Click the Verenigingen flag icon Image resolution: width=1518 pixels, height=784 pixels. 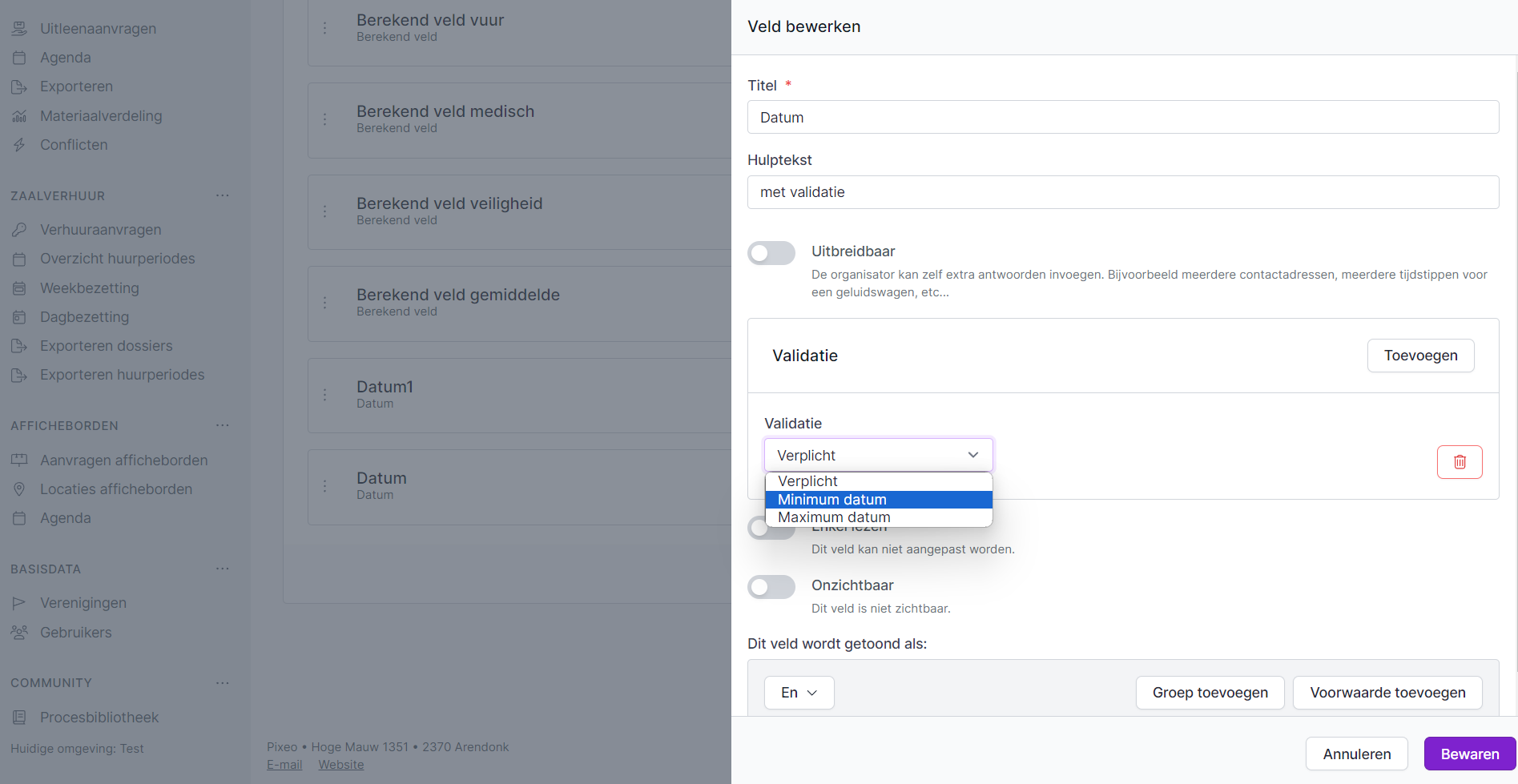click(x=19, y=603)
